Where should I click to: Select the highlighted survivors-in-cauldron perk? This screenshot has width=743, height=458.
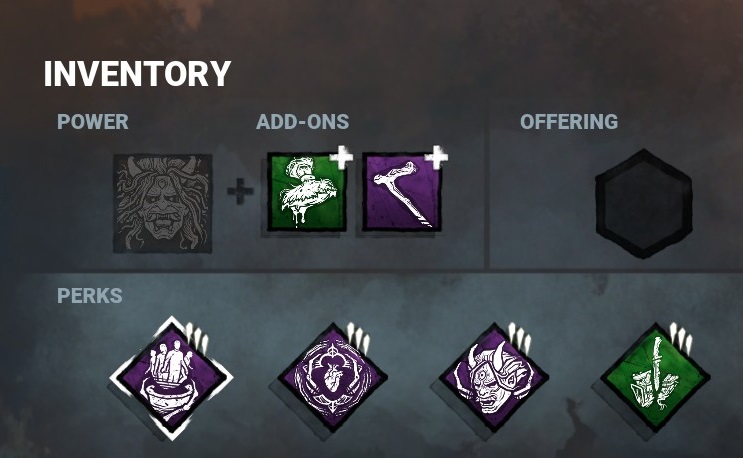click(171, 378)
